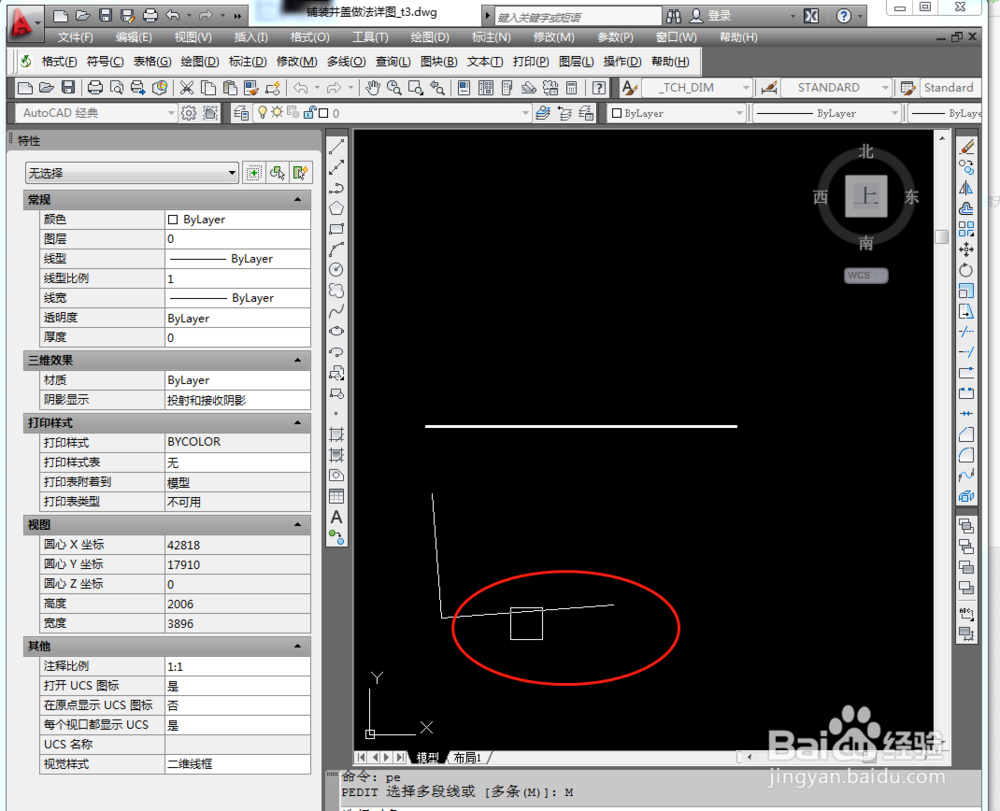Collapse the 其他 properties section
Screen dimensions: 1000x811
297,646
